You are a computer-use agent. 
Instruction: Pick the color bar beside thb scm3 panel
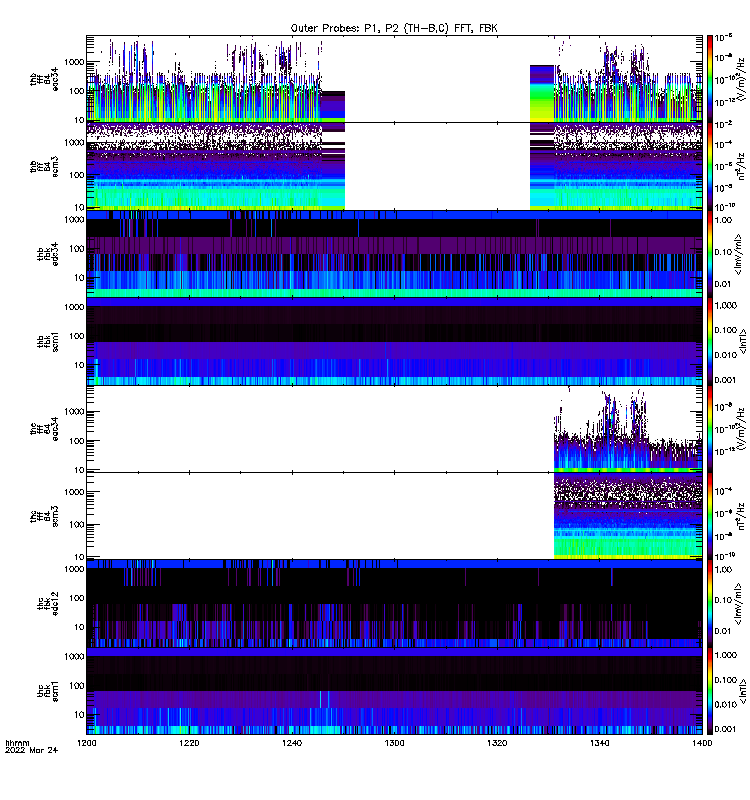710,166
